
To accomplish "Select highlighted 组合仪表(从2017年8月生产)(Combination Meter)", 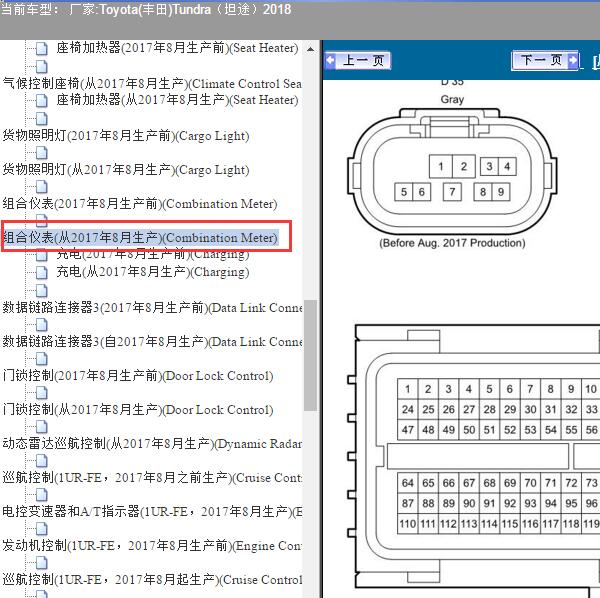I will click(x=140, y=238).
